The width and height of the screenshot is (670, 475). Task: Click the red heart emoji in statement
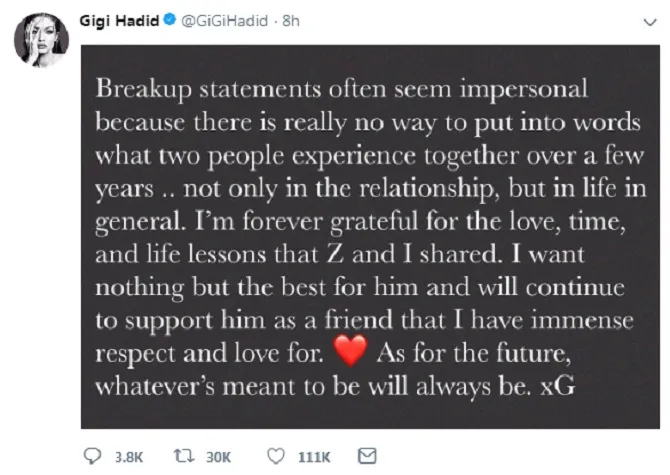coord(347,353)
